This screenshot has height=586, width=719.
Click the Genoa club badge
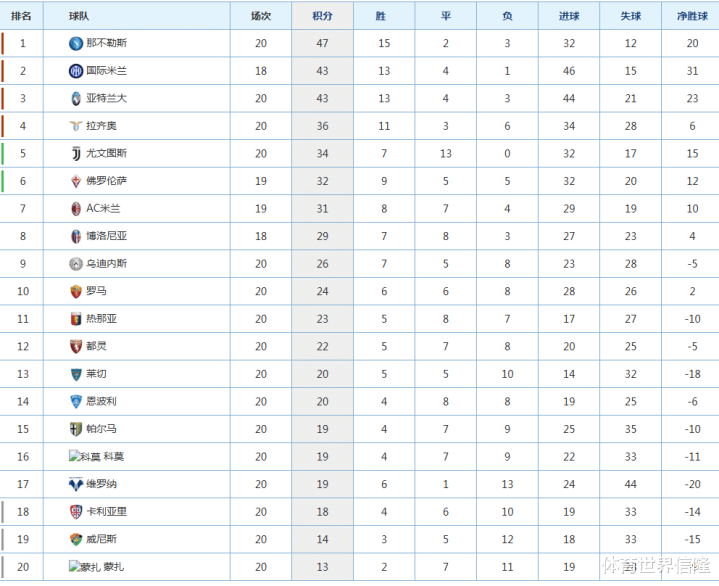[76, 319]
